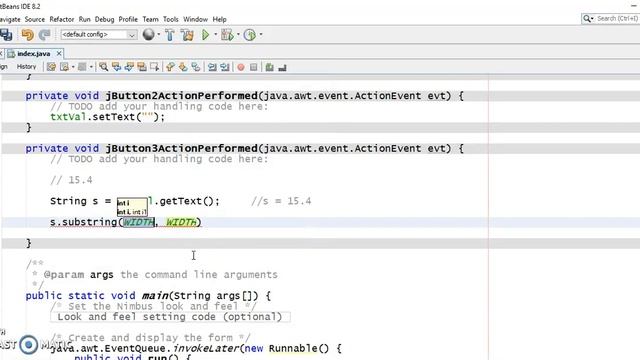Click the Toggle Bookmark icon
Image resolution: width=640 pixels, height=360 pixels.
[x=196, y=67]
